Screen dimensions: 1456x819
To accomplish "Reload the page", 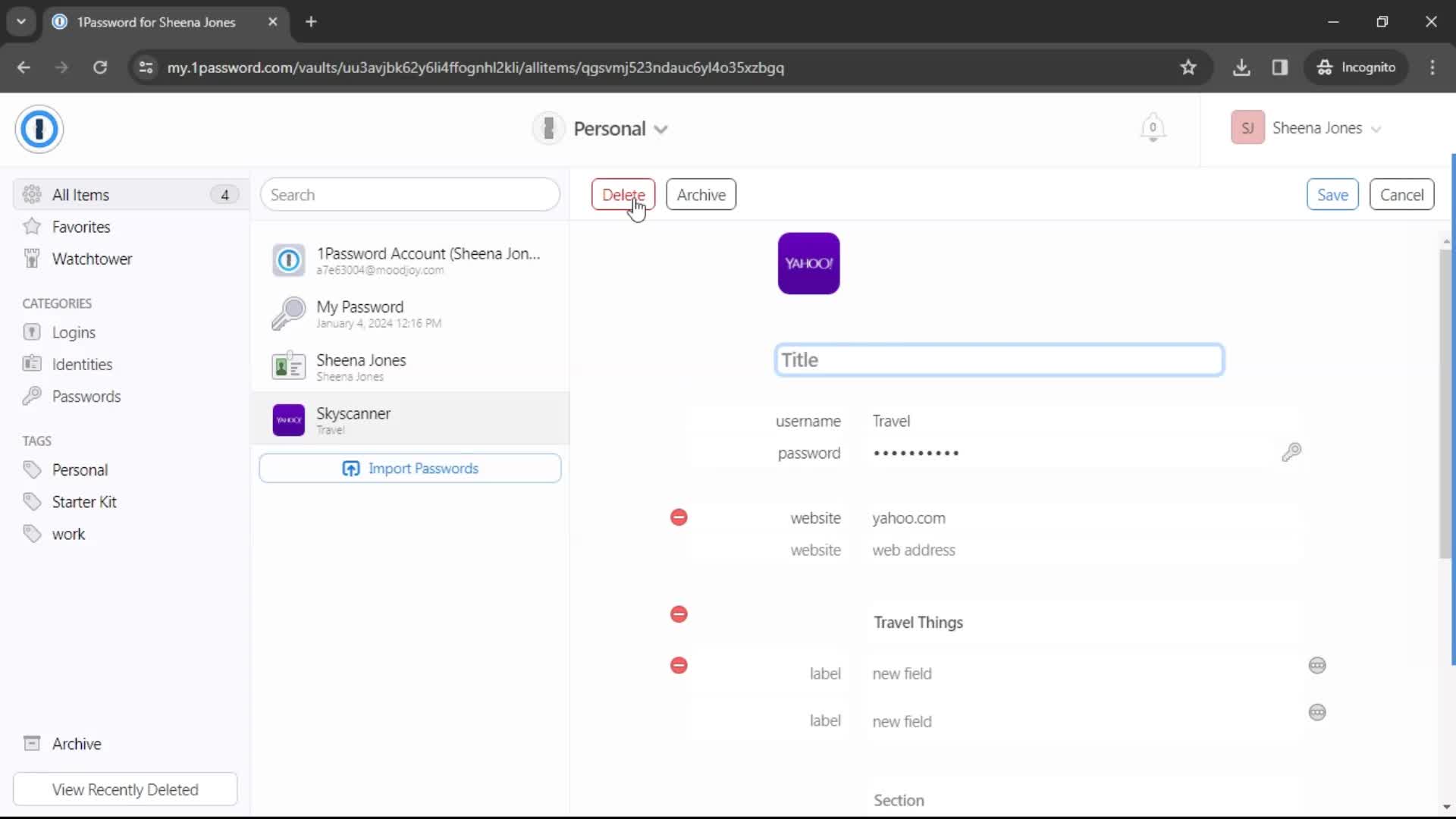I will click(x=100, y=67).
